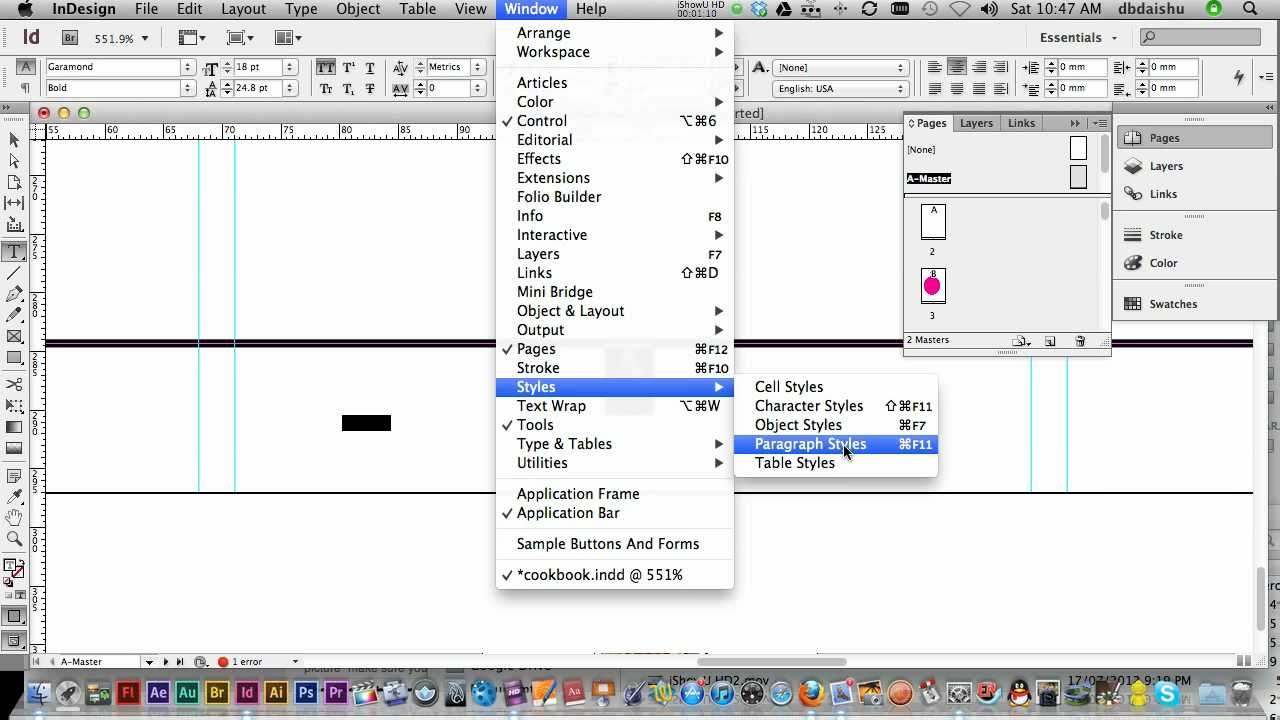The image size is (1280, 720).
Task: Select the Direct Selection tool
Action: 14,161
